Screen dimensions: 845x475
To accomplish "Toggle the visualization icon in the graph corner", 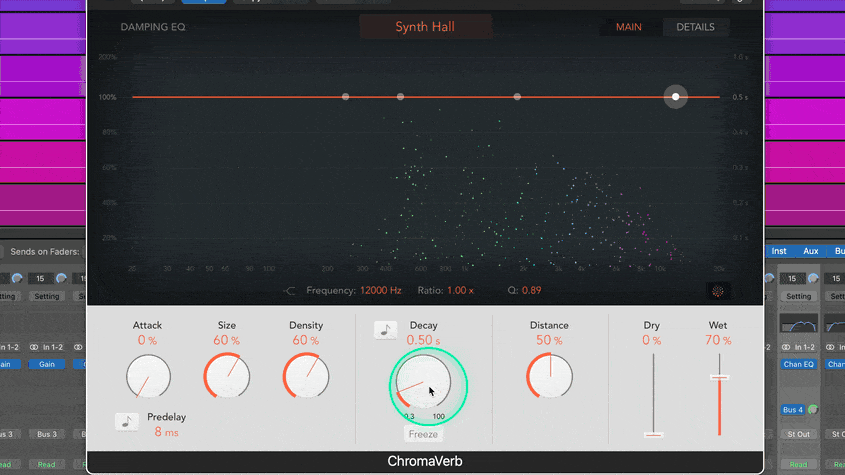I will coord(717,291).
